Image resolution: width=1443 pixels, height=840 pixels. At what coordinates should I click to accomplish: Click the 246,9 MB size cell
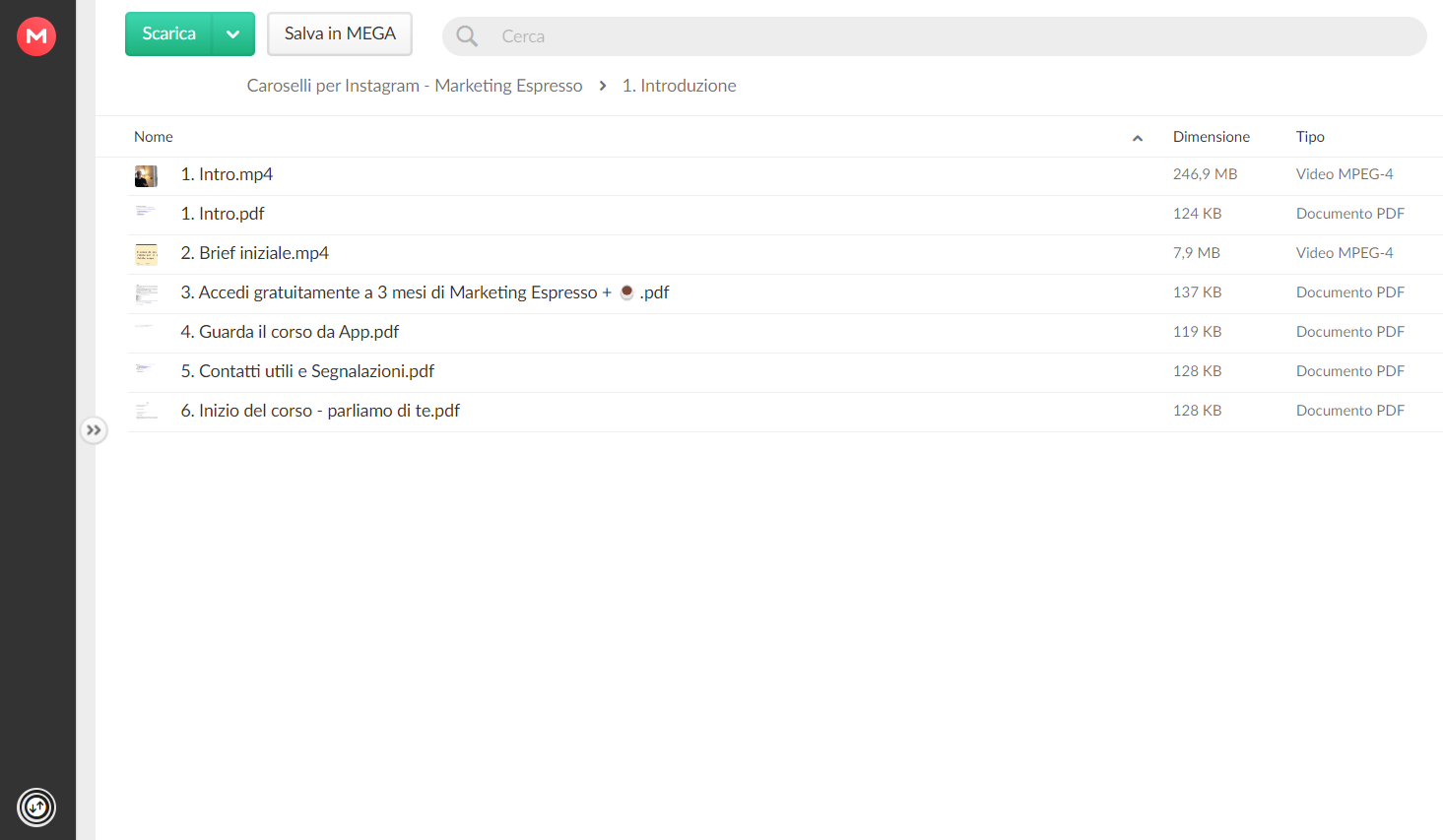(x=1205, y=174)
